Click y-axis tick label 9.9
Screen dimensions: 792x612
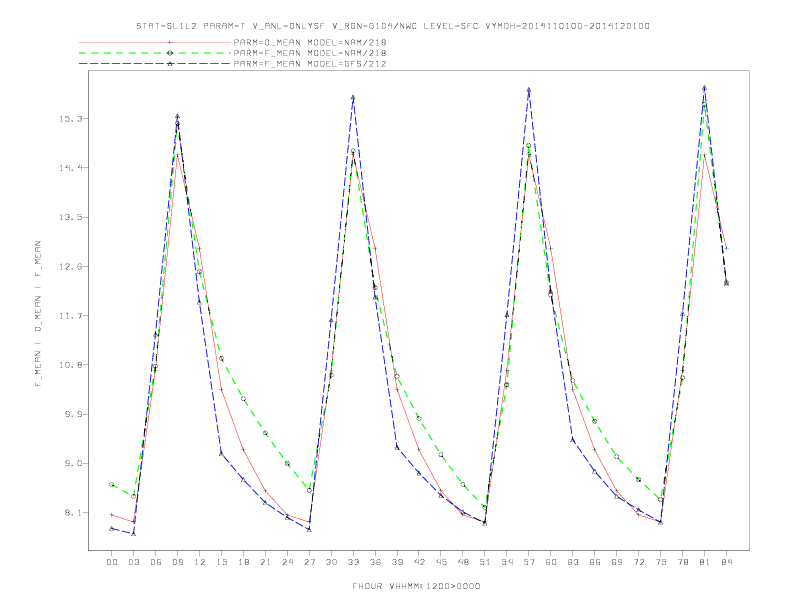tap(74, 414)
